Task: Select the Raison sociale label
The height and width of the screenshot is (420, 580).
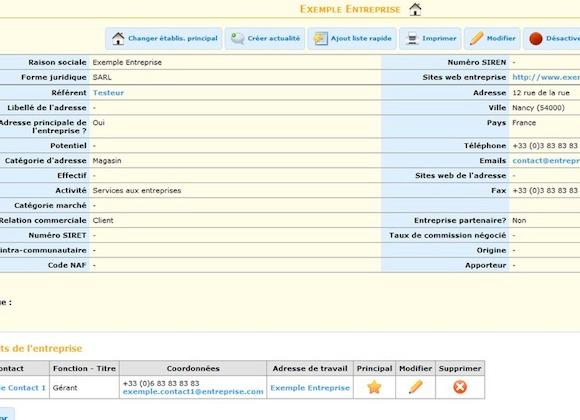Action: click(x=57, y=62)
